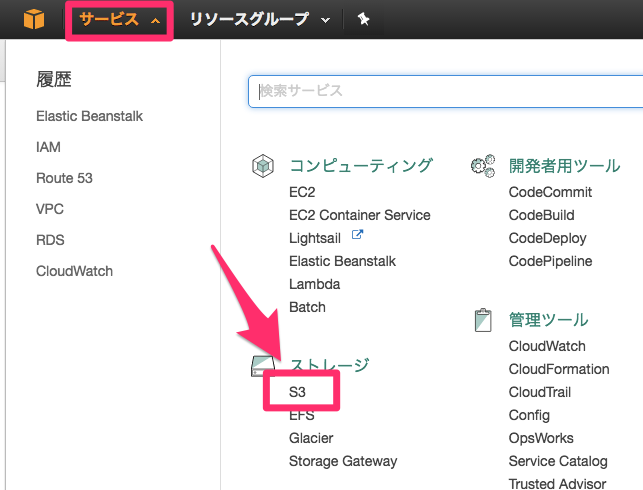The image size is (643, 490).
Task: Open CodePipeline service
Action: (550, 261)
